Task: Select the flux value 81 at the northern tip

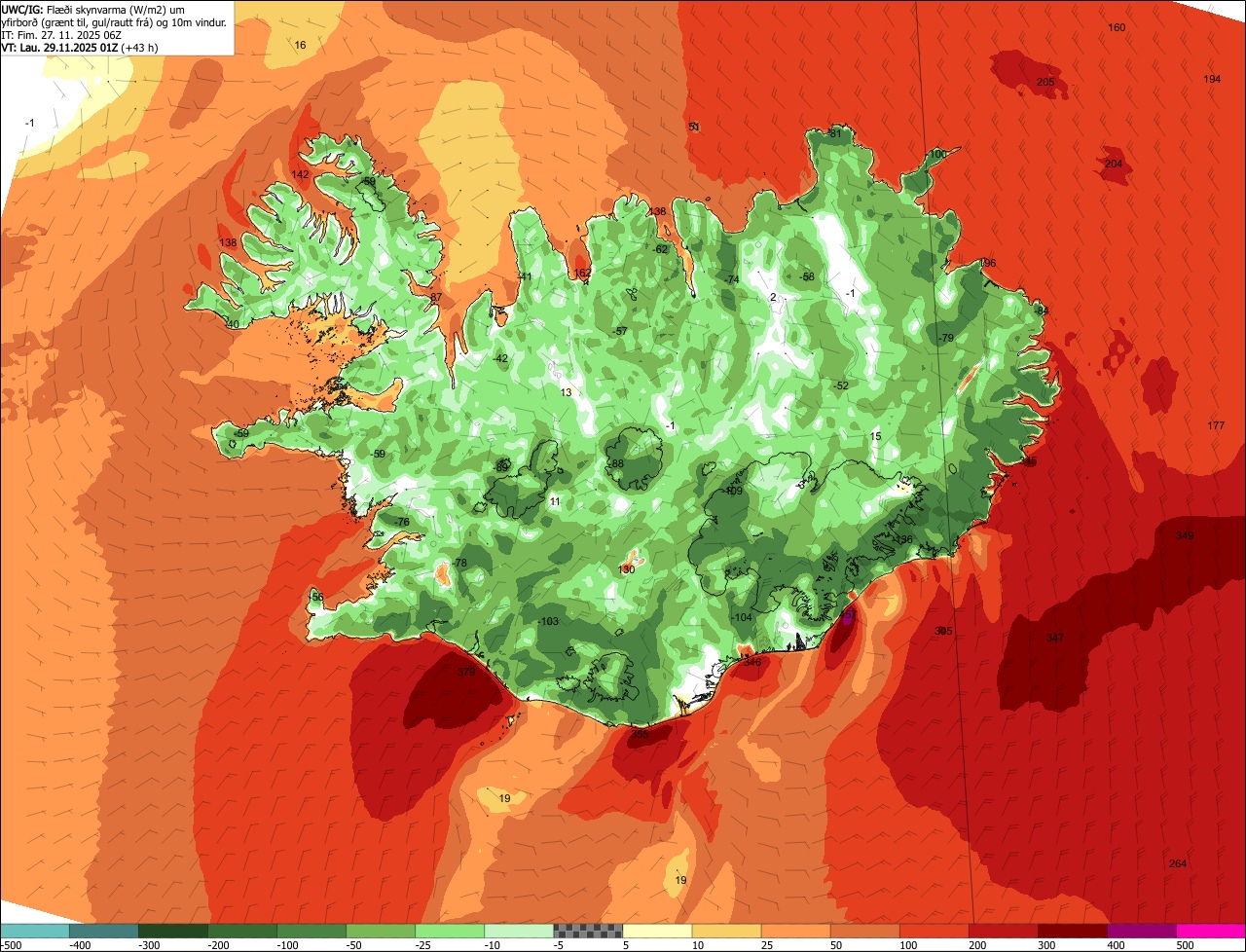Action: coord(834,133)
